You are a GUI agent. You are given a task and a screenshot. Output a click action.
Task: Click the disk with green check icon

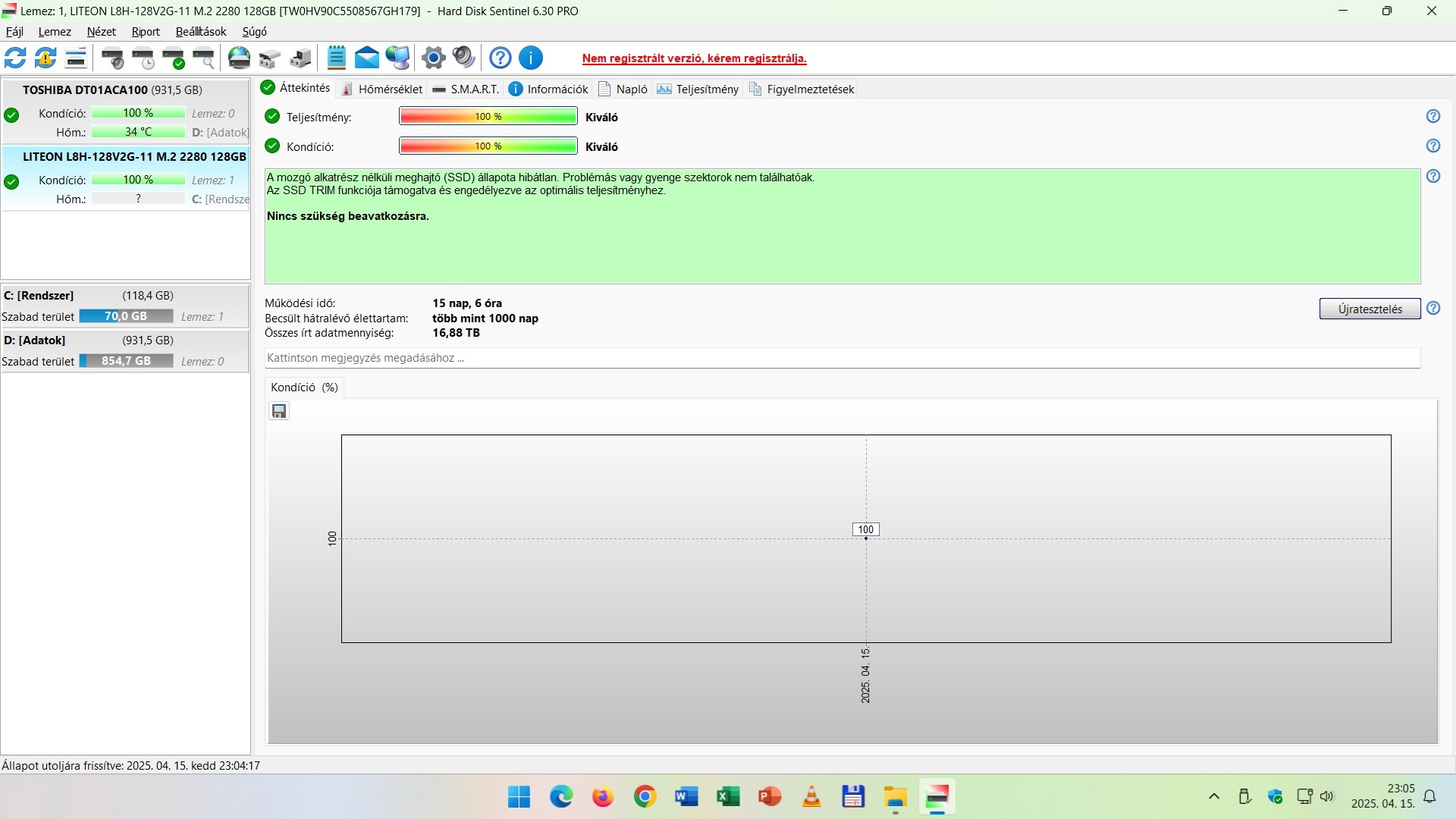point(174,58)
